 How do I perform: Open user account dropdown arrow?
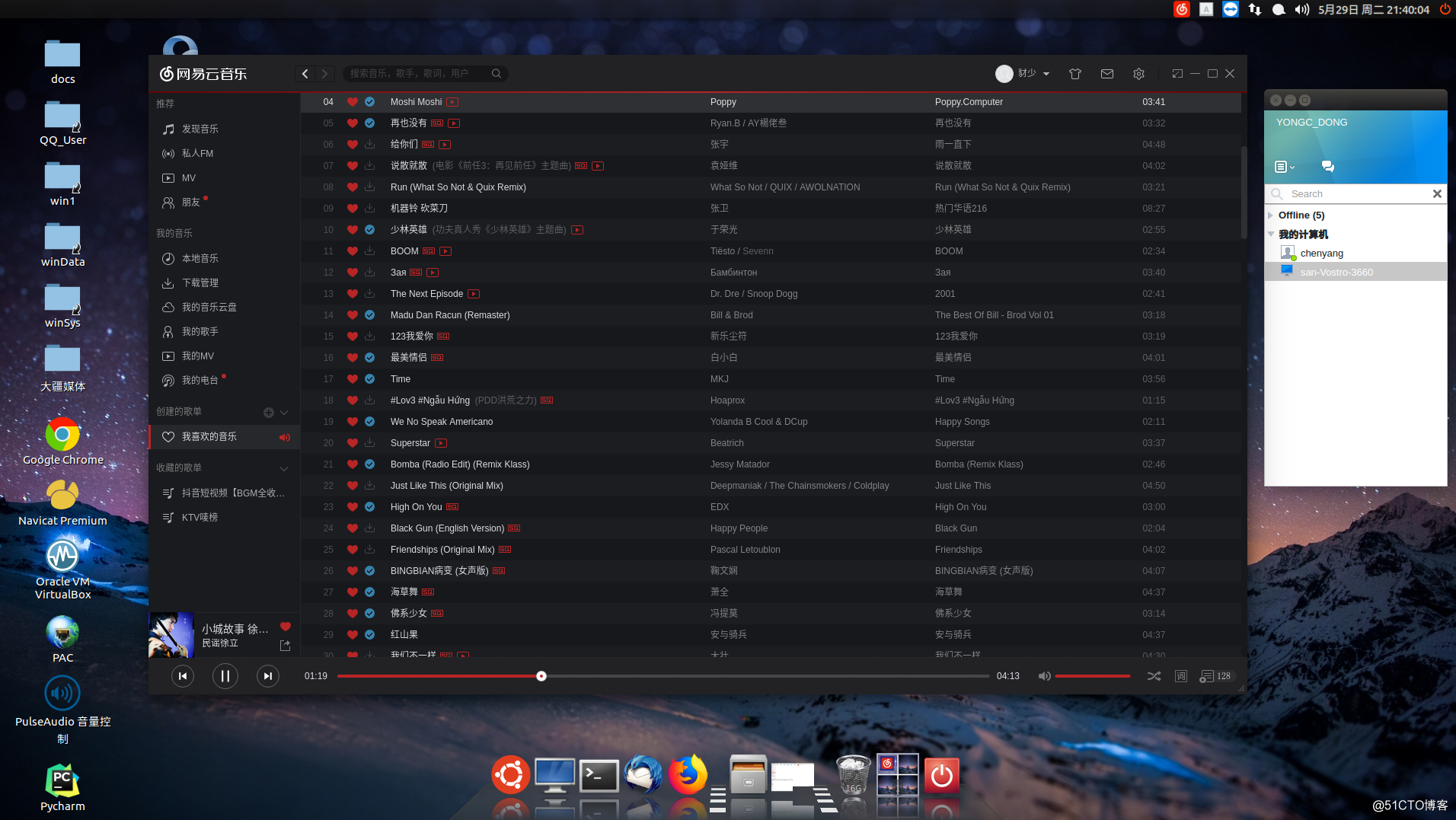(1046, 74)
